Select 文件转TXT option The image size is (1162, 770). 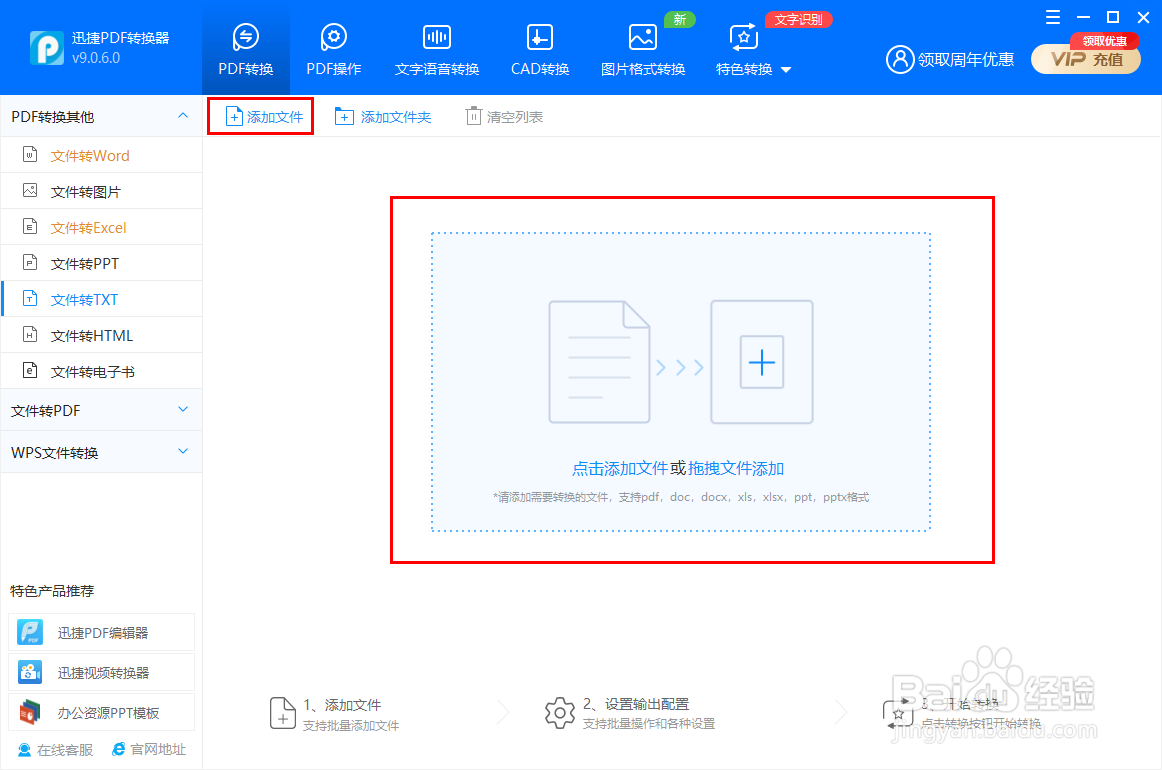tap(101, 299)
